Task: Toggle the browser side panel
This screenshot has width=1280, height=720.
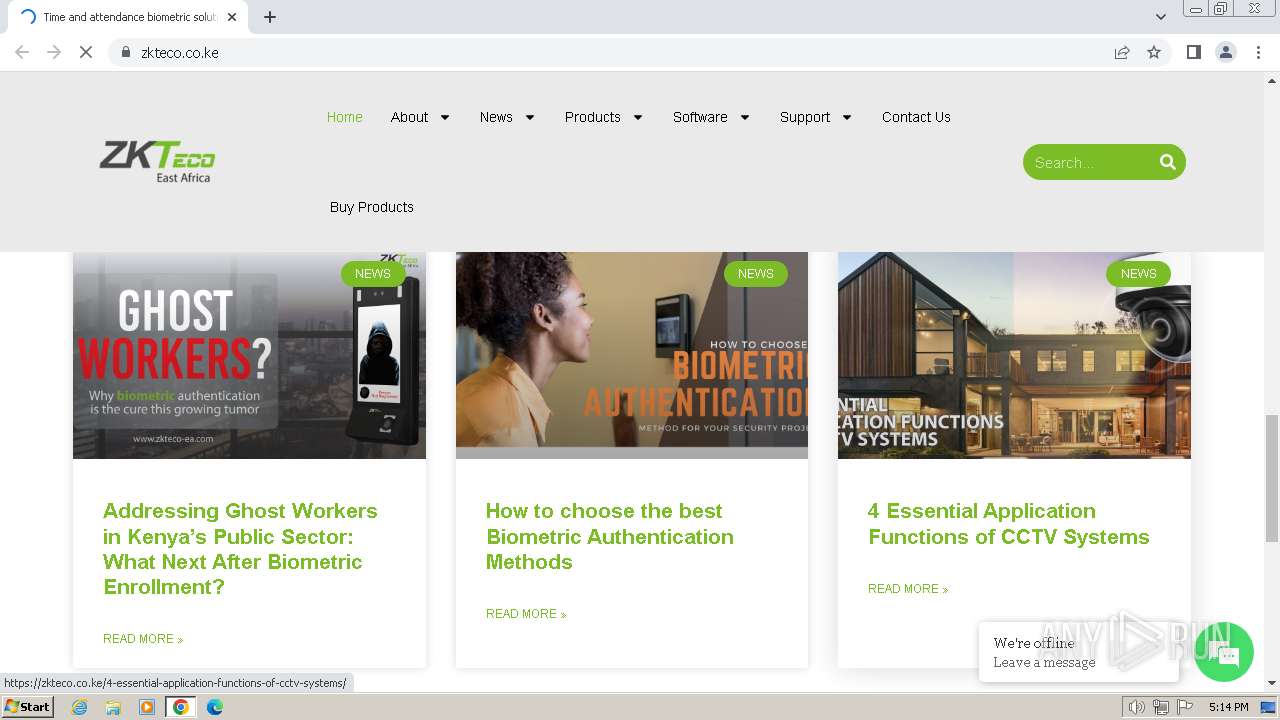Action: [x=1193, y=52]
